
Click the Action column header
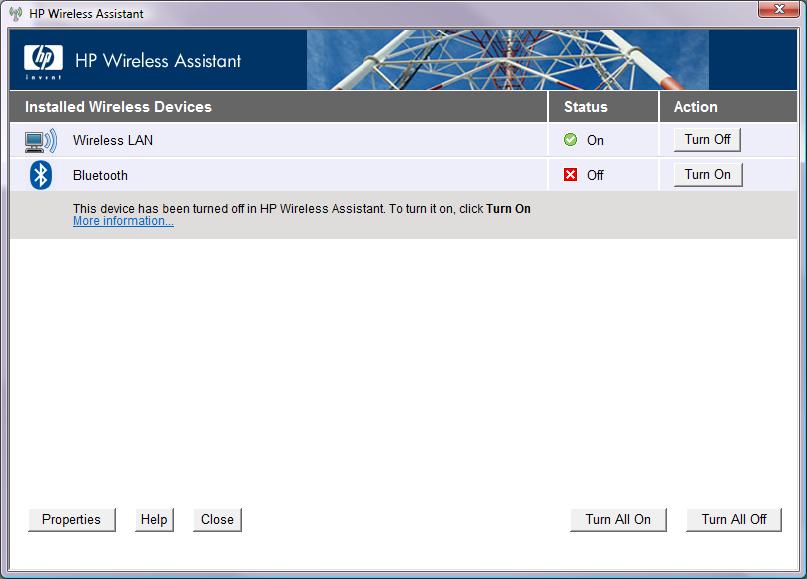[x=696, y=107]
